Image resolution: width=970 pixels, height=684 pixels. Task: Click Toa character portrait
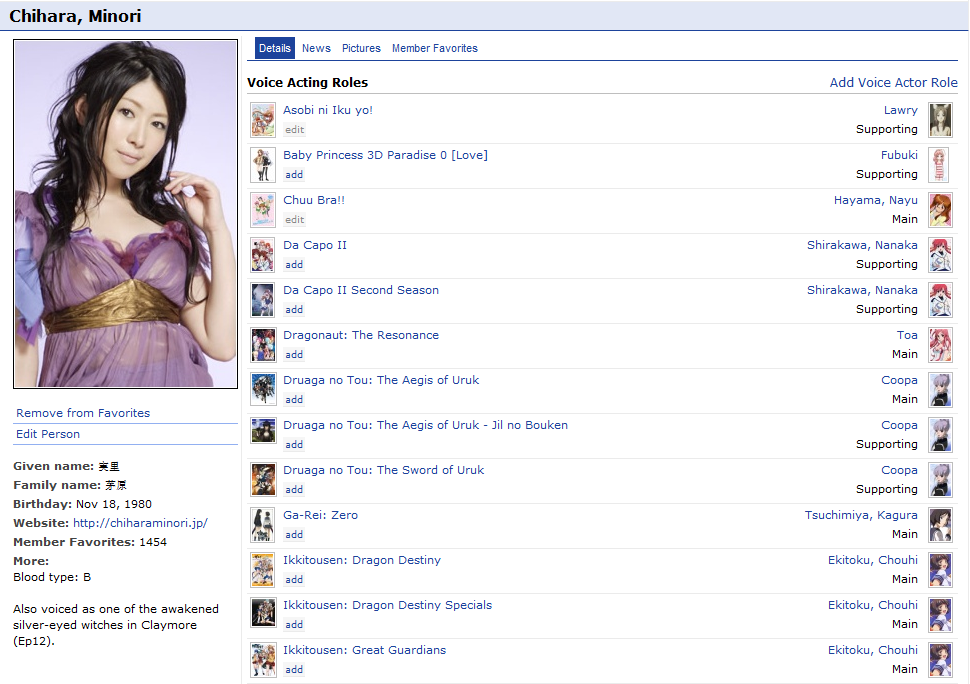point(940,345)
